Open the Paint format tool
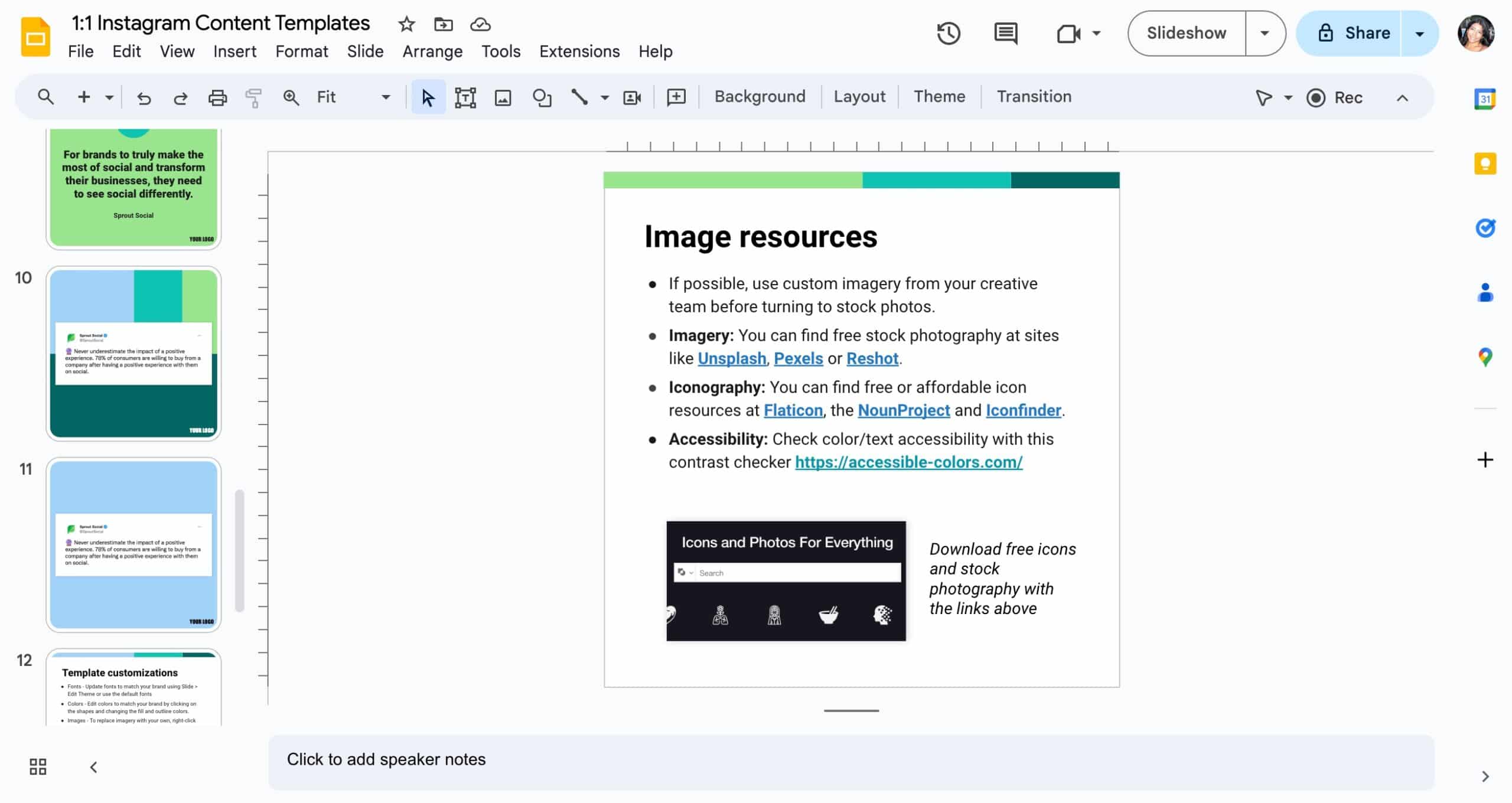 pos(253,97)
